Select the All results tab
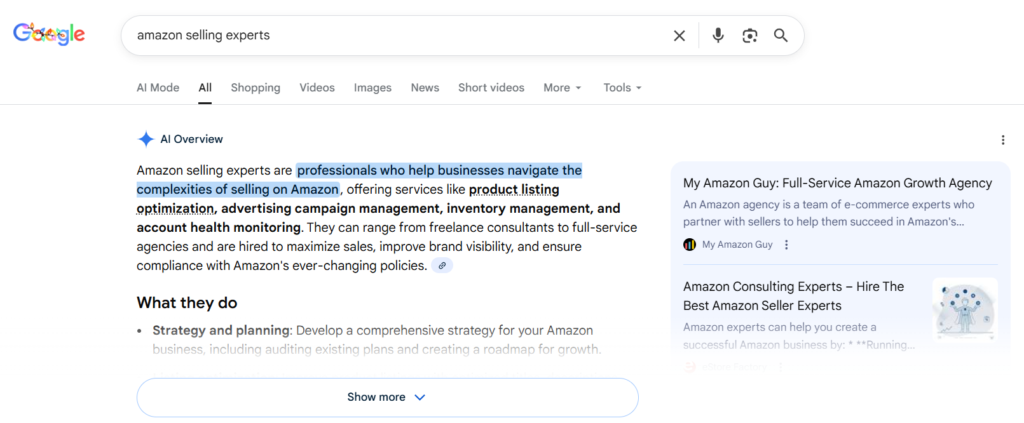The image size is (1024, 423). click(205, 87)
